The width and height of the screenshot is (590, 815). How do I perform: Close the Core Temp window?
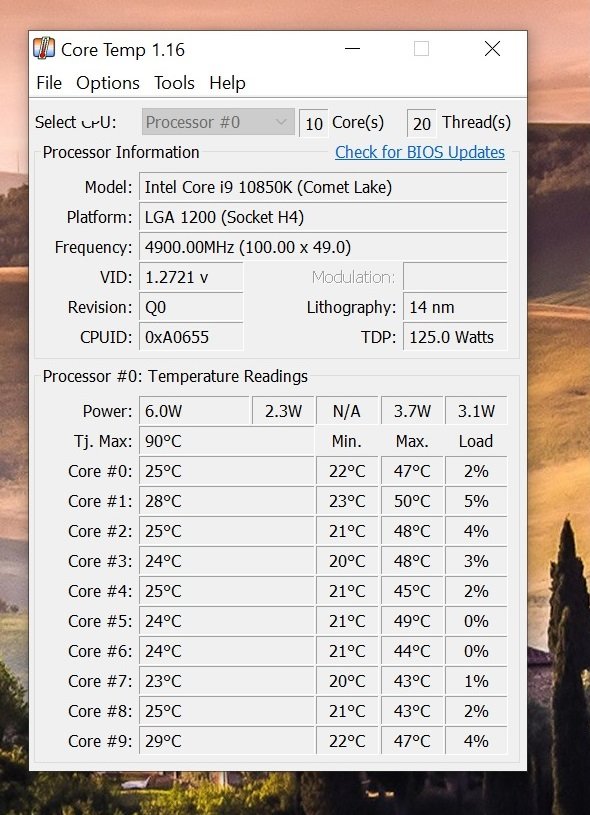click(492, 49)
